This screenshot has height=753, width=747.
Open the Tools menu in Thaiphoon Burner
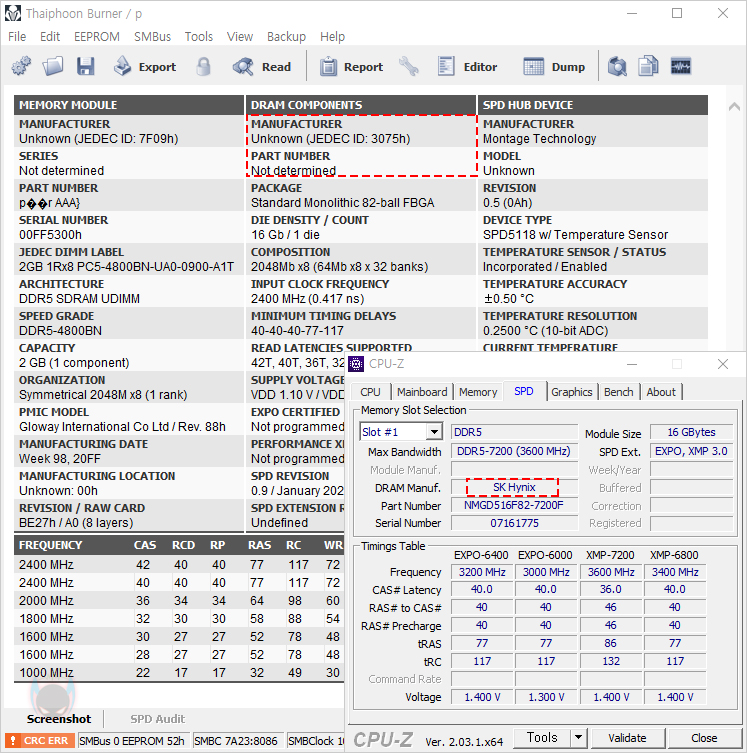point(199,36)
